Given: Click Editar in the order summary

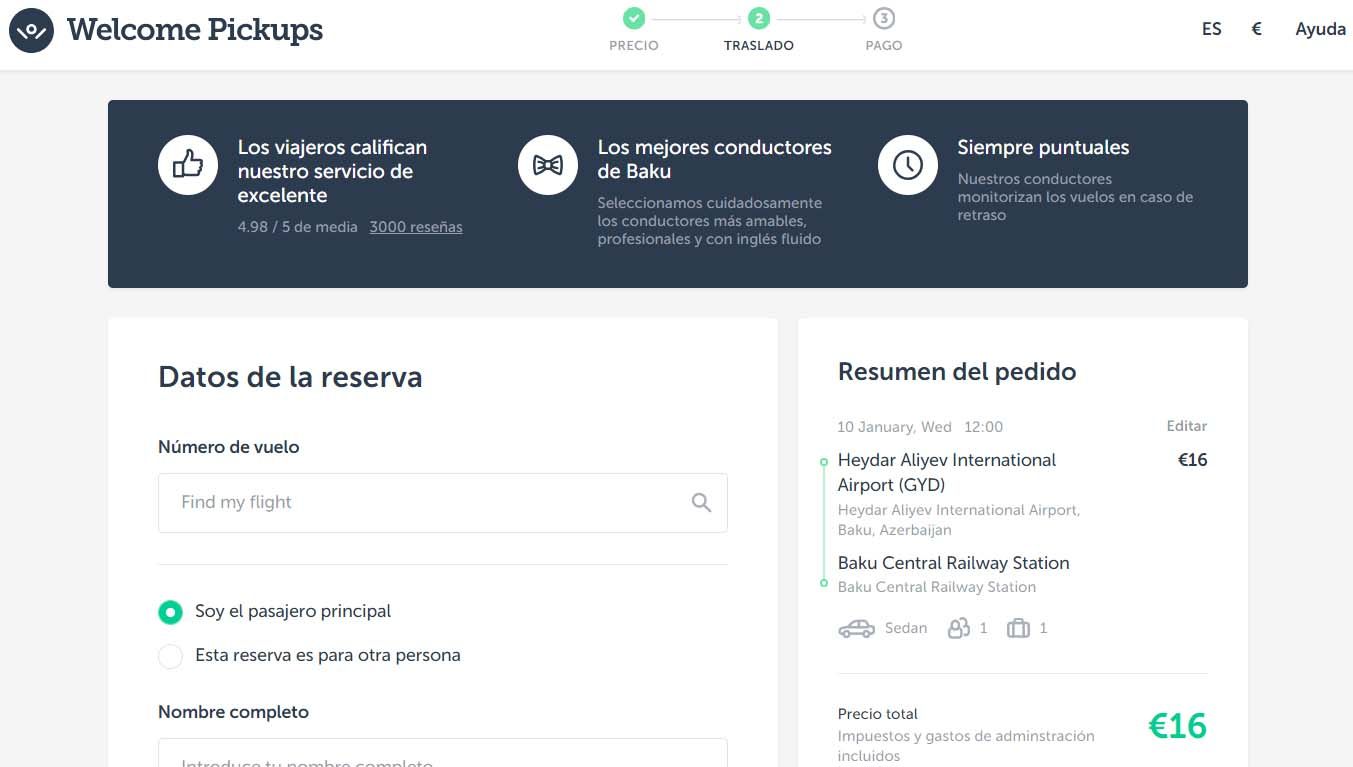Looking at the screenshot, I should [1187, 426].
